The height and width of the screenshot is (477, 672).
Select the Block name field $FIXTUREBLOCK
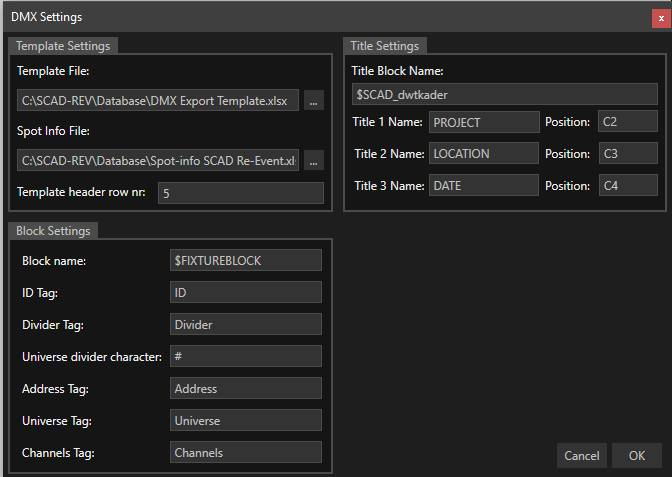point(246,260)
